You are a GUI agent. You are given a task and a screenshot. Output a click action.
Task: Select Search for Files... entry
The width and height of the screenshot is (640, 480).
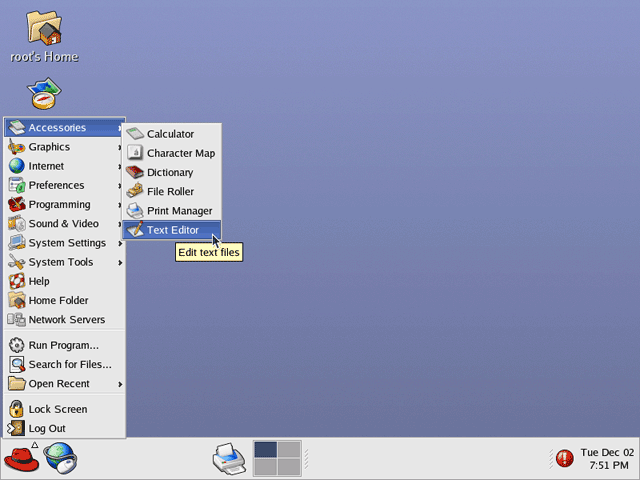click(x=64, y=364)
